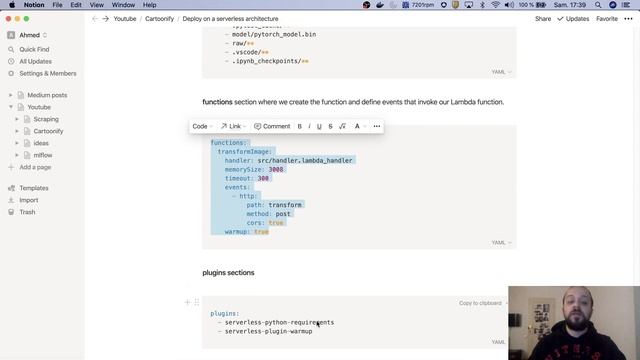Open the mlflow page
Viewport: 640px width, 360px height.
coord(43,155)
